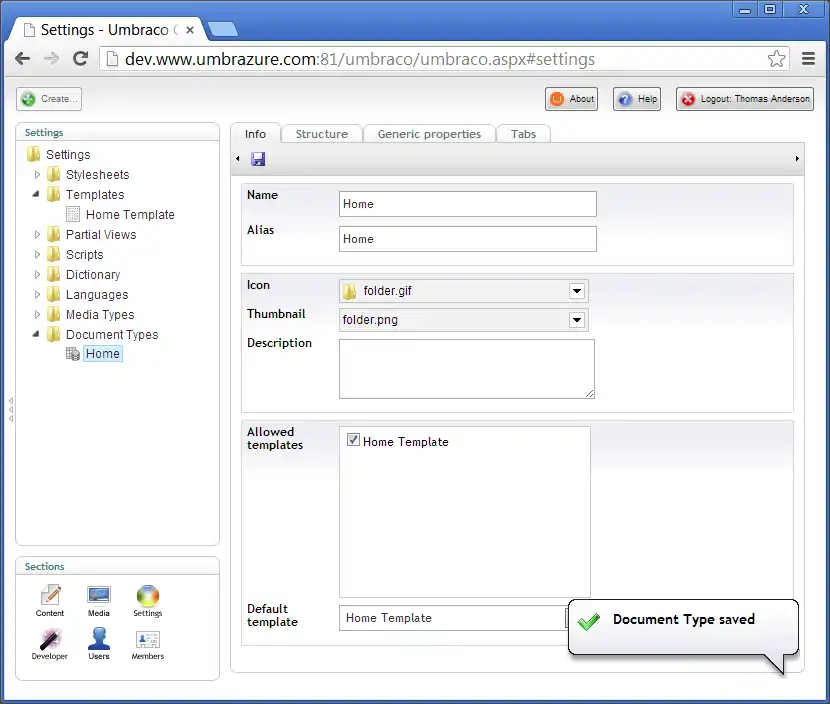830x704 pixels.
Task: Collapse the Templates tree node
Action: tap(36, 194)
